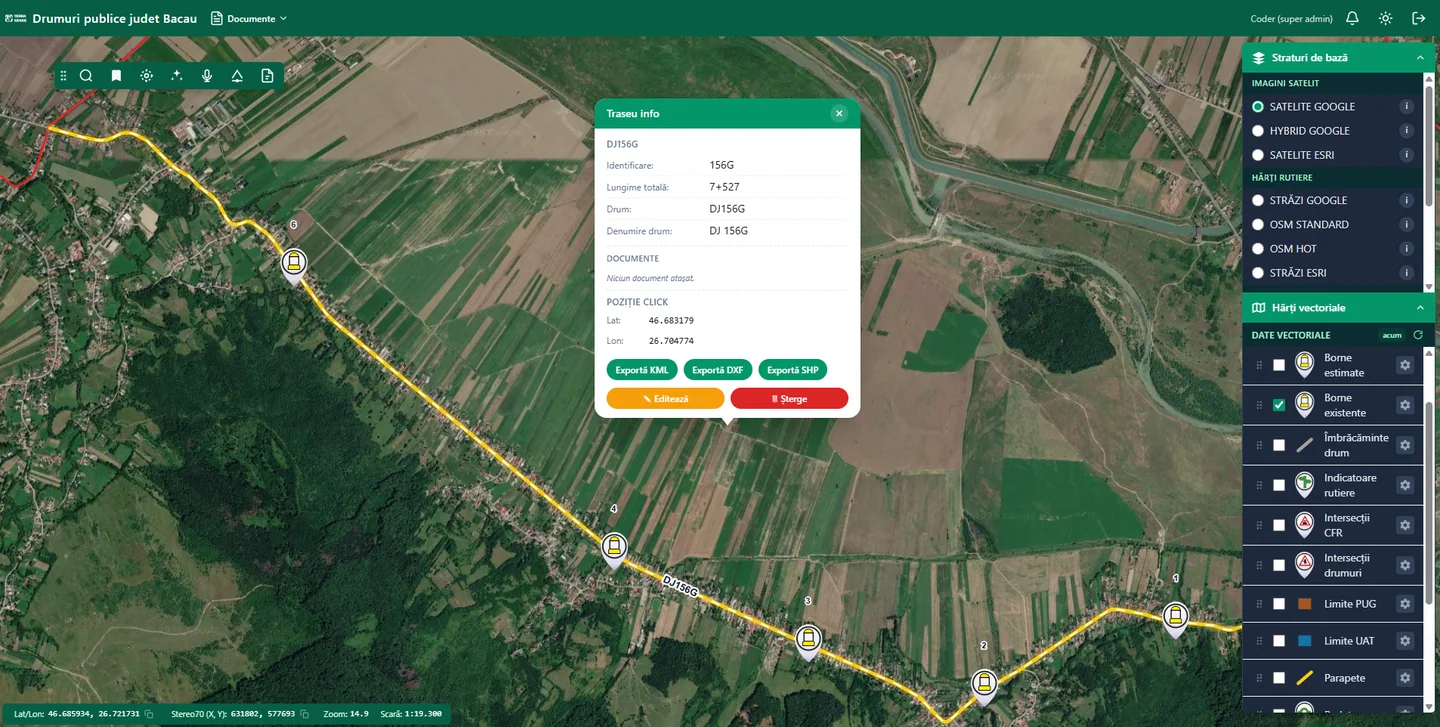This screenshot has width=1440, height=727.
Task: Enable the Borne estimate layer checkbox
Action: (1279, 365)
